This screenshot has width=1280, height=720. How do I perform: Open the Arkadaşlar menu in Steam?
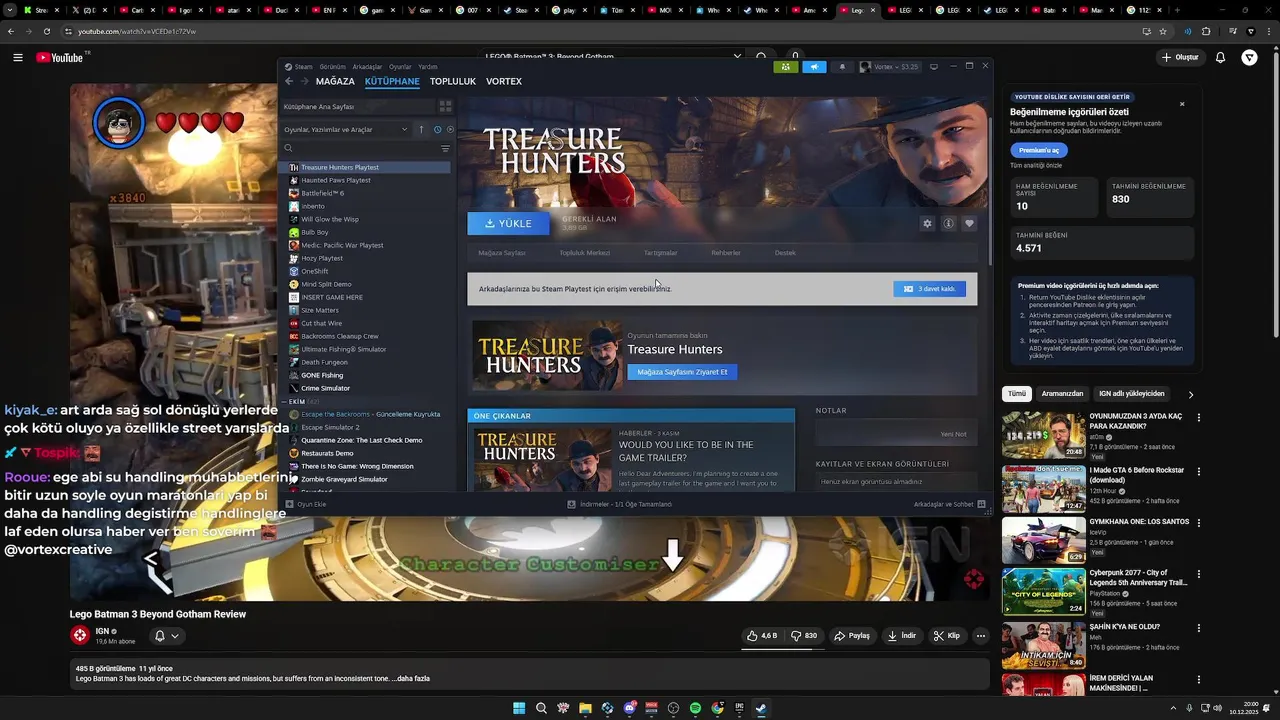367,67
